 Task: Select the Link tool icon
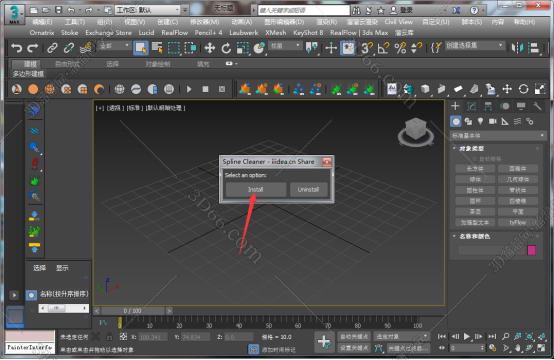tap(52, 48)
